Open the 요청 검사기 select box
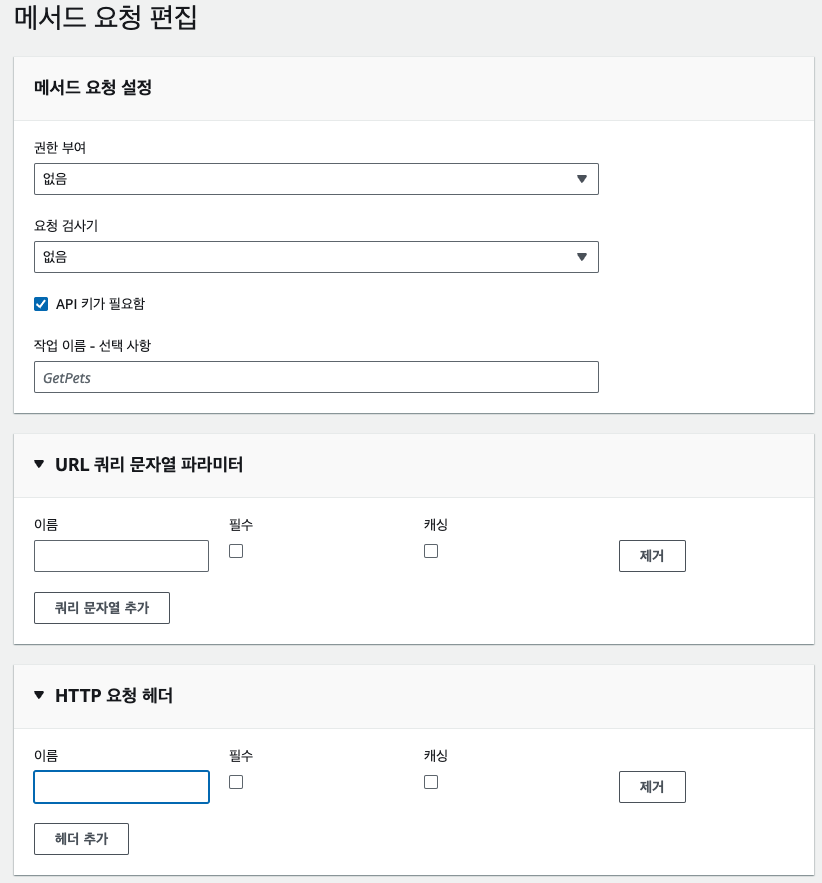 point(315,257)
